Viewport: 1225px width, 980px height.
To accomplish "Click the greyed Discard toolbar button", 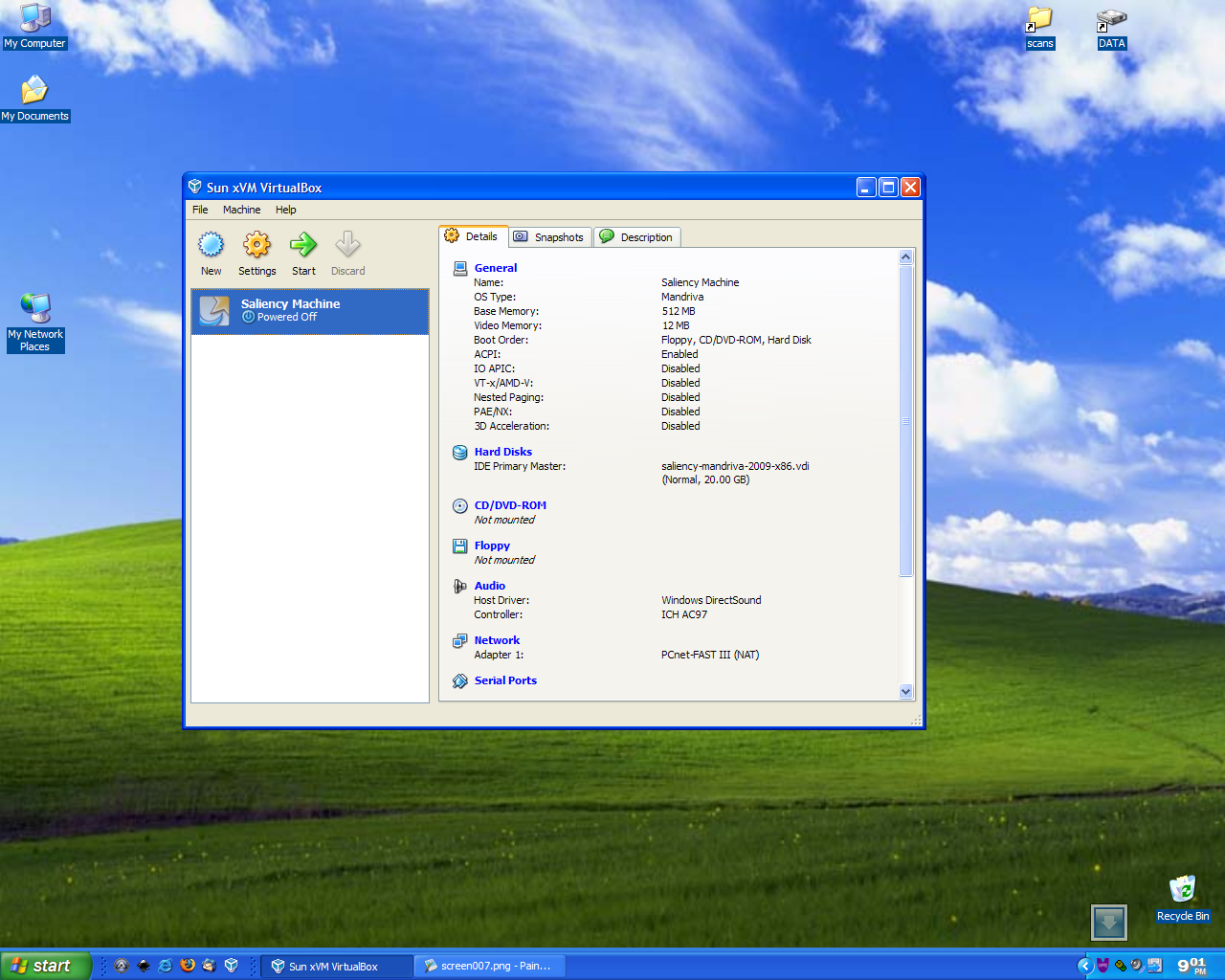I will pos(347,254).
